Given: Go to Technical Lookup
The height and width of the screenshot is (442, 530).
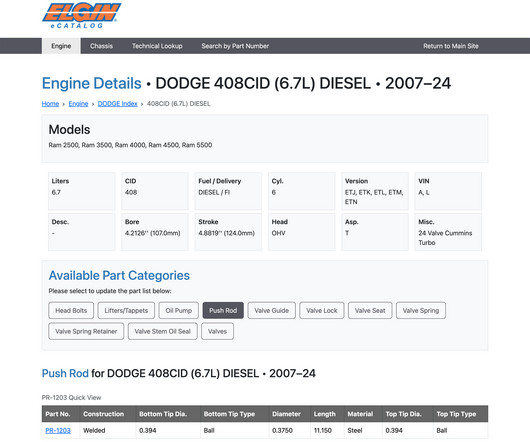Looking at the screenshot, I should tap(157, 46).
